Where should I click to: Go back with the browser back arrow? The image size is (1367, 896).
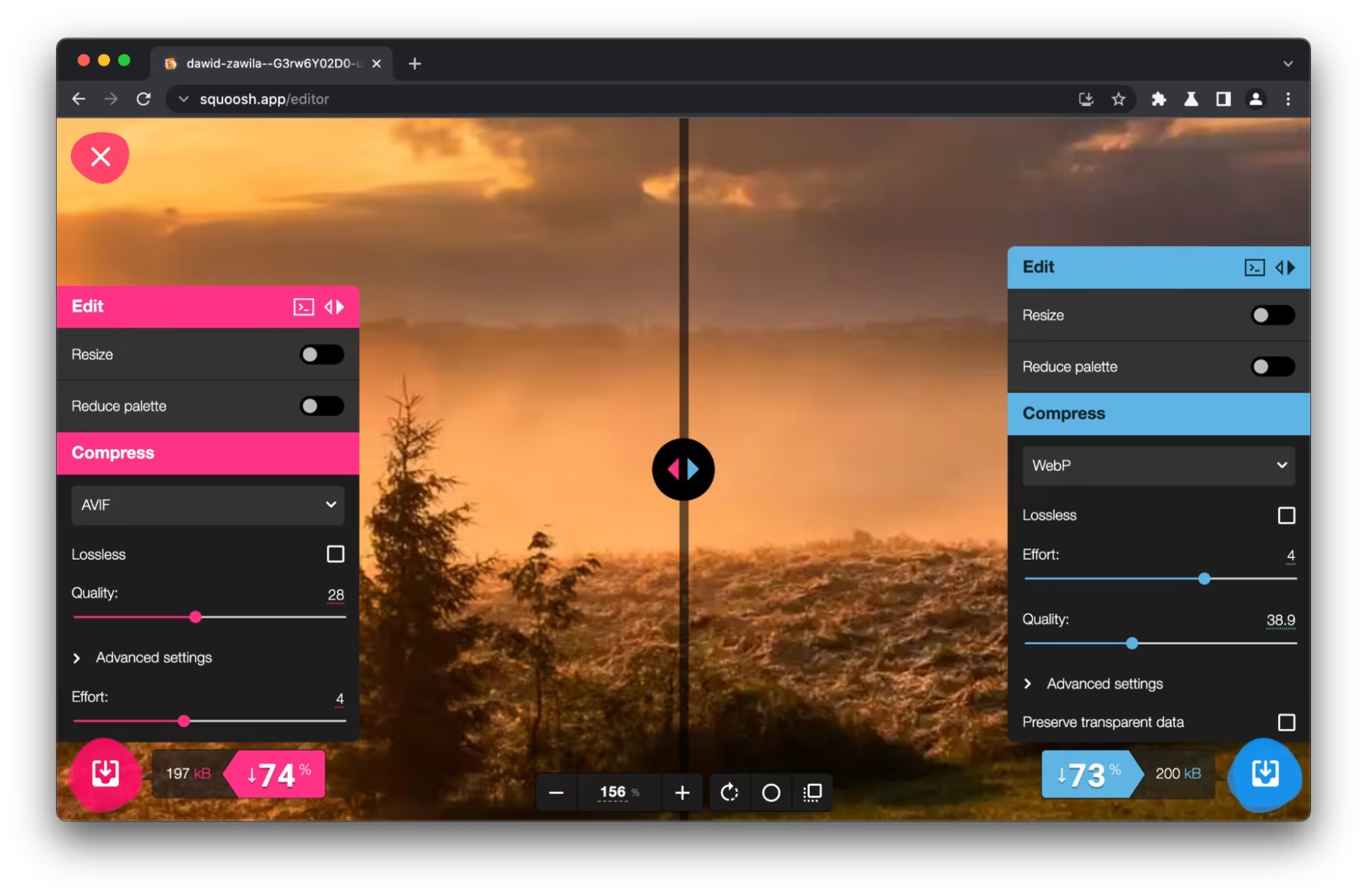79,99
